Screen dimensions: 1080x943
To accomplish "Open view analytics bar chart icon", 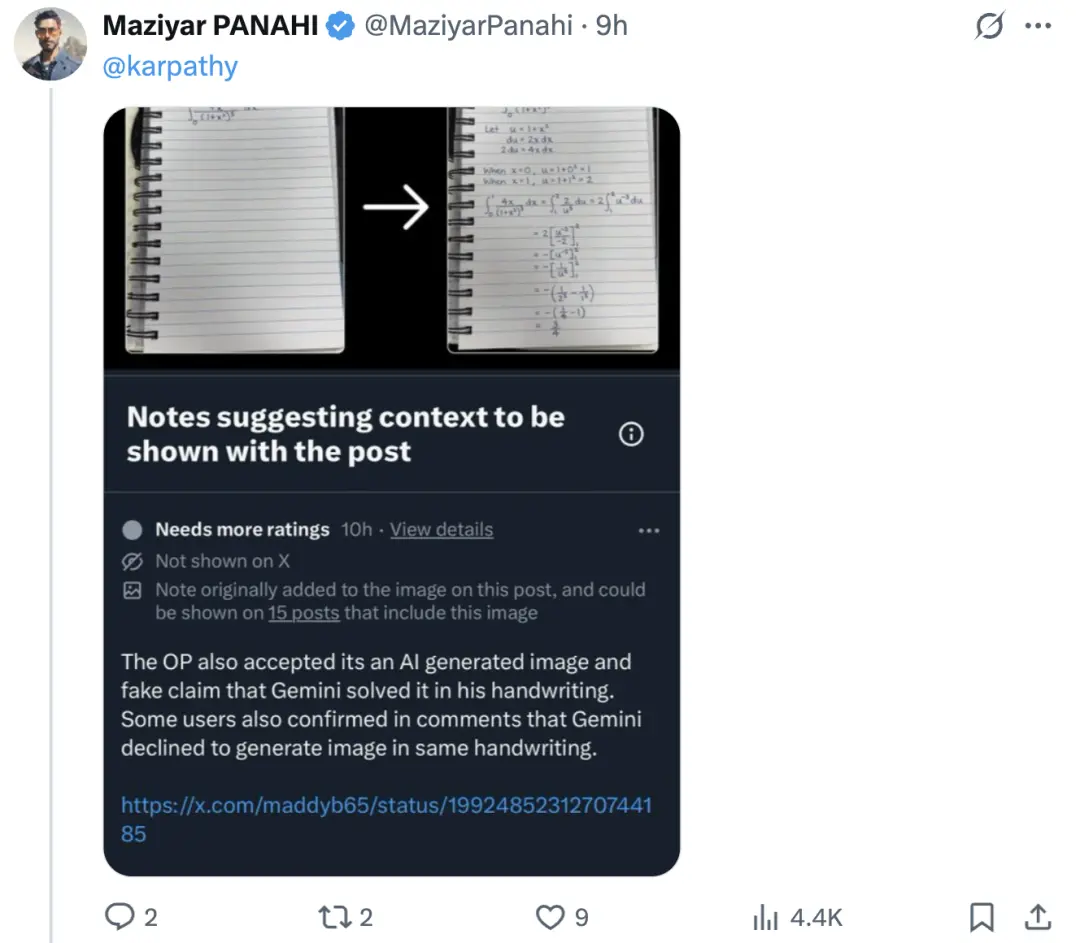I will pos(765,916).
